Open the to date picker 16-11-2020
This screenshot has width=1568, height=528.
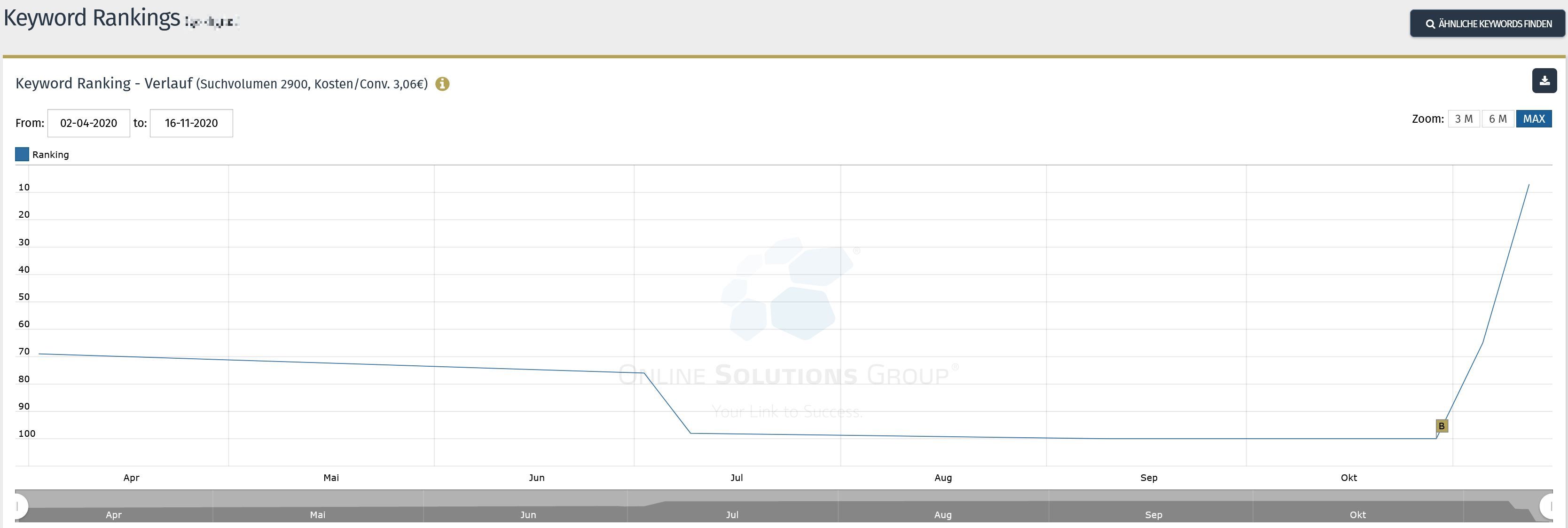click(x=191, y=123)
